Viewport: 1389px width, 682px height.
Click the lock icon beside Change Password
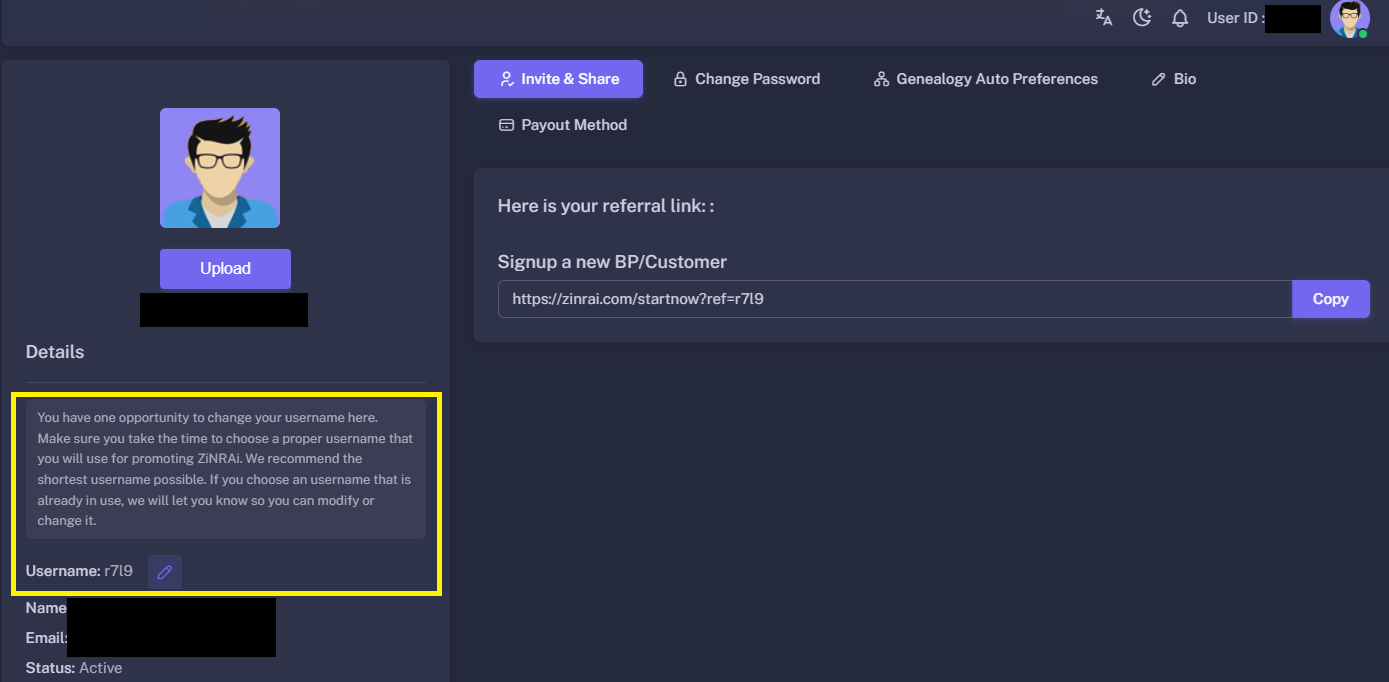point(680,79)
